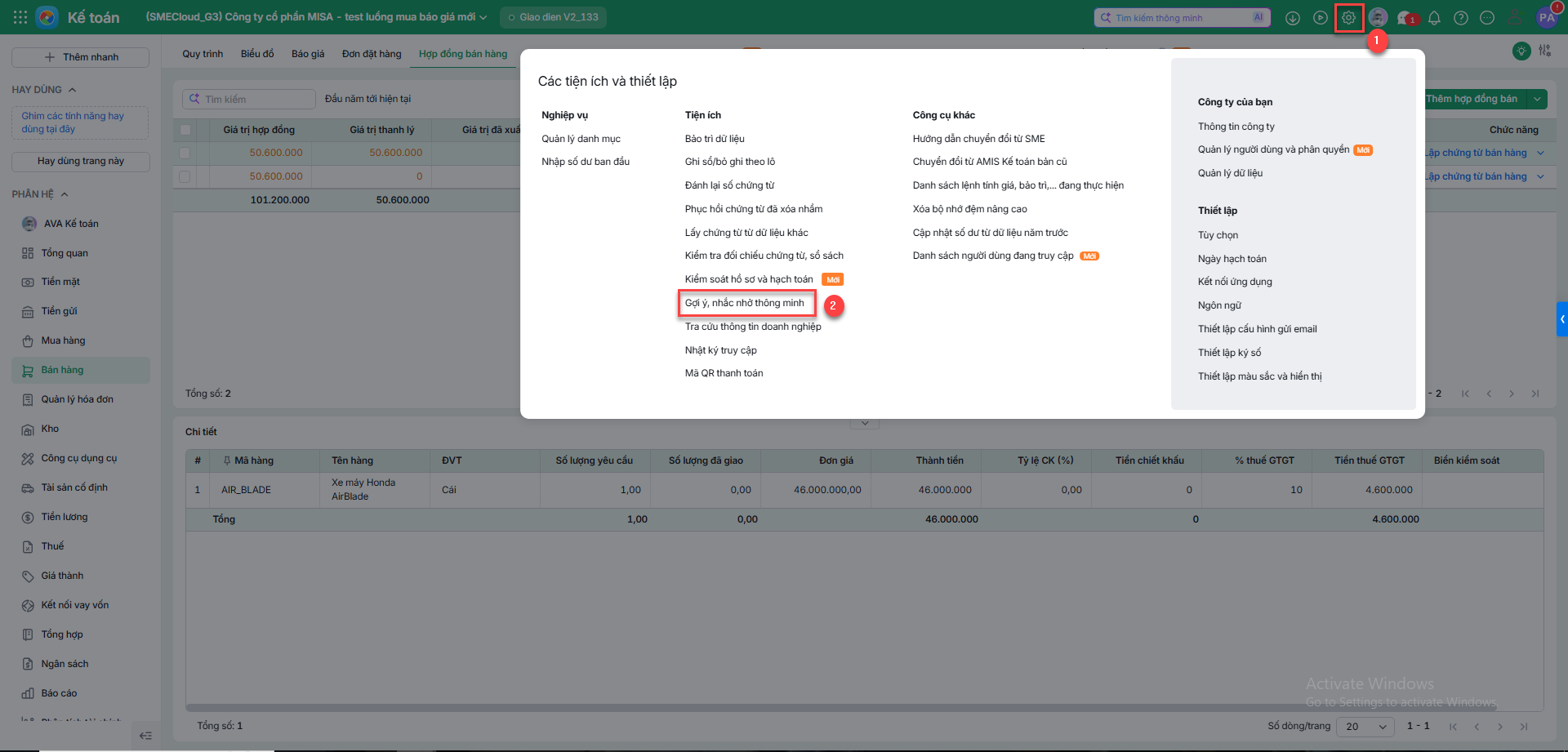Screen dimensions: 1568x752
Task: Open dropdown arrow beside Thêm hợp đồng bán
Action: (1538, 99)
